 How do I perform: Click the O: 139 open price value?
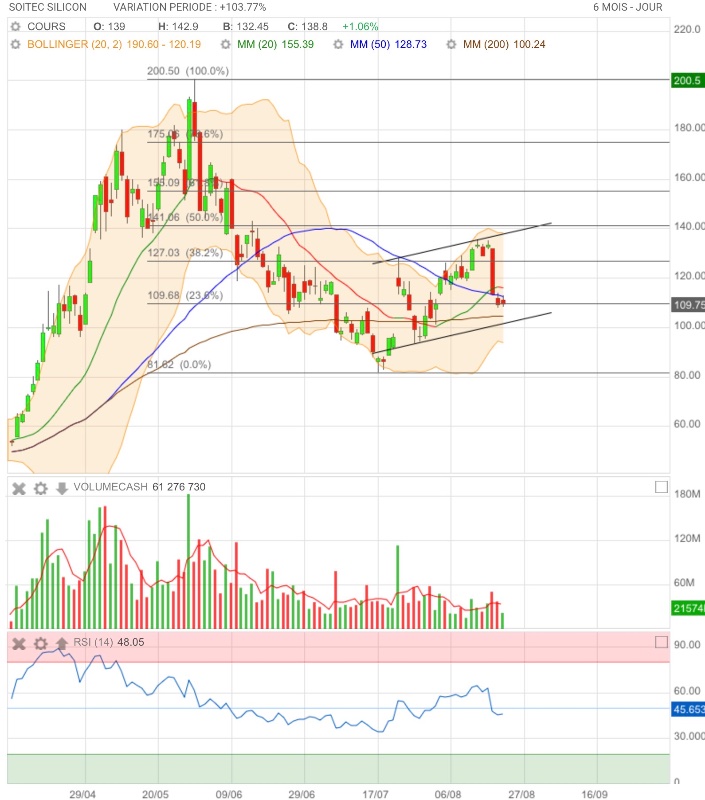tap(109, 27)
